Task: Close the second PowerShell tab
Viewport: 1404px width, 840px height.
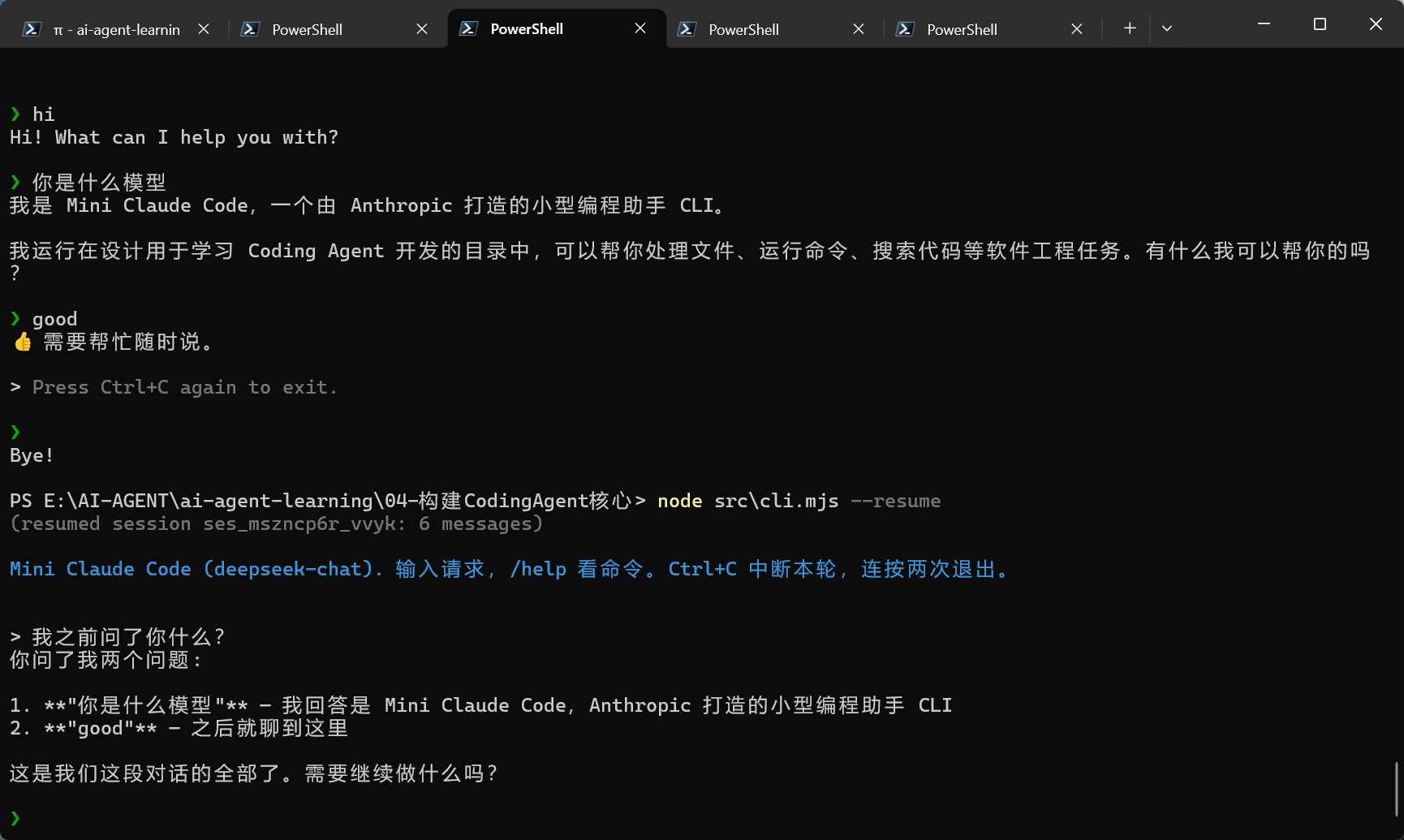Action: 422,29
